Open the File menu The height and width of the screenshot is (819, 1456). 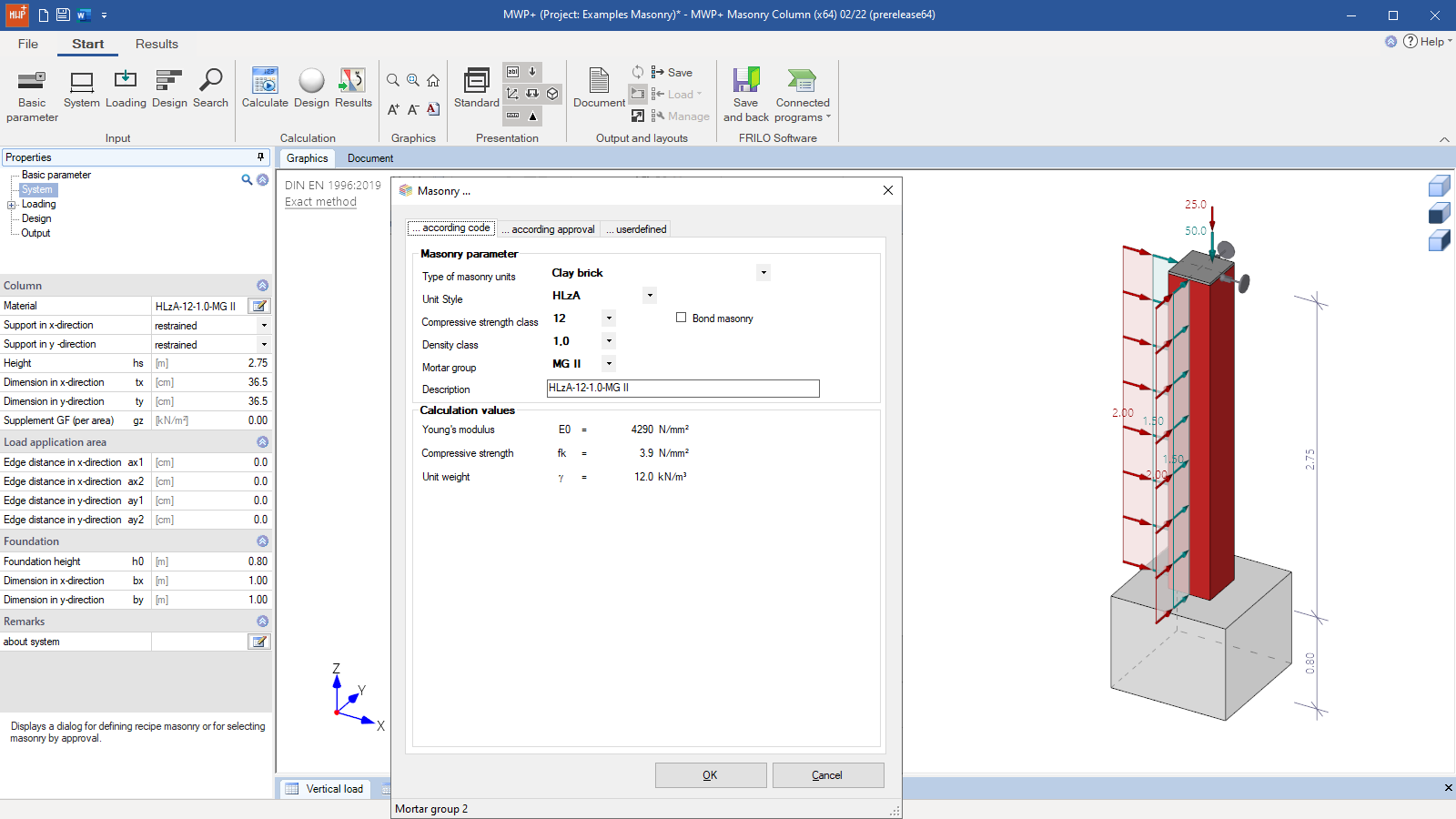(x=28, y=44)
